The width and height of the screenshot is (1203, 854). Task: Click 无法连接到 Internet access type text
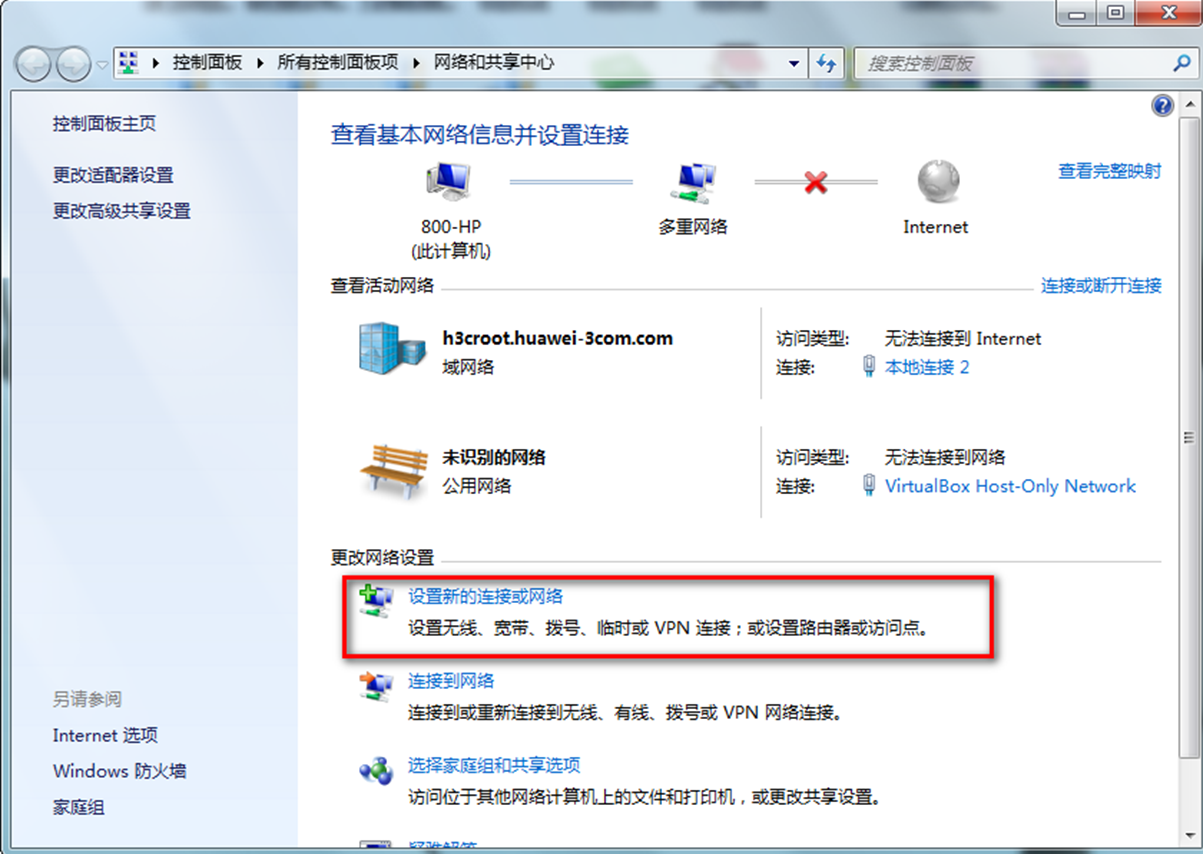(x=963, y=338)
